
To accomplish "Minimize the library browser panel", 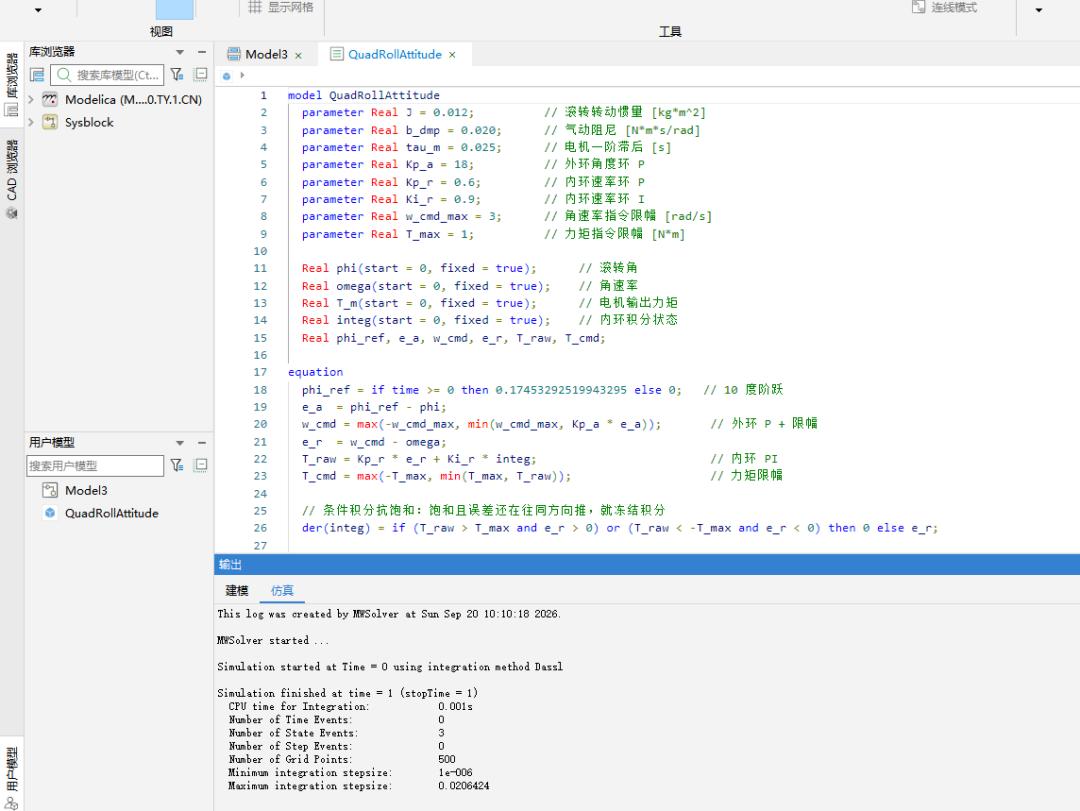I will (202, 52).
